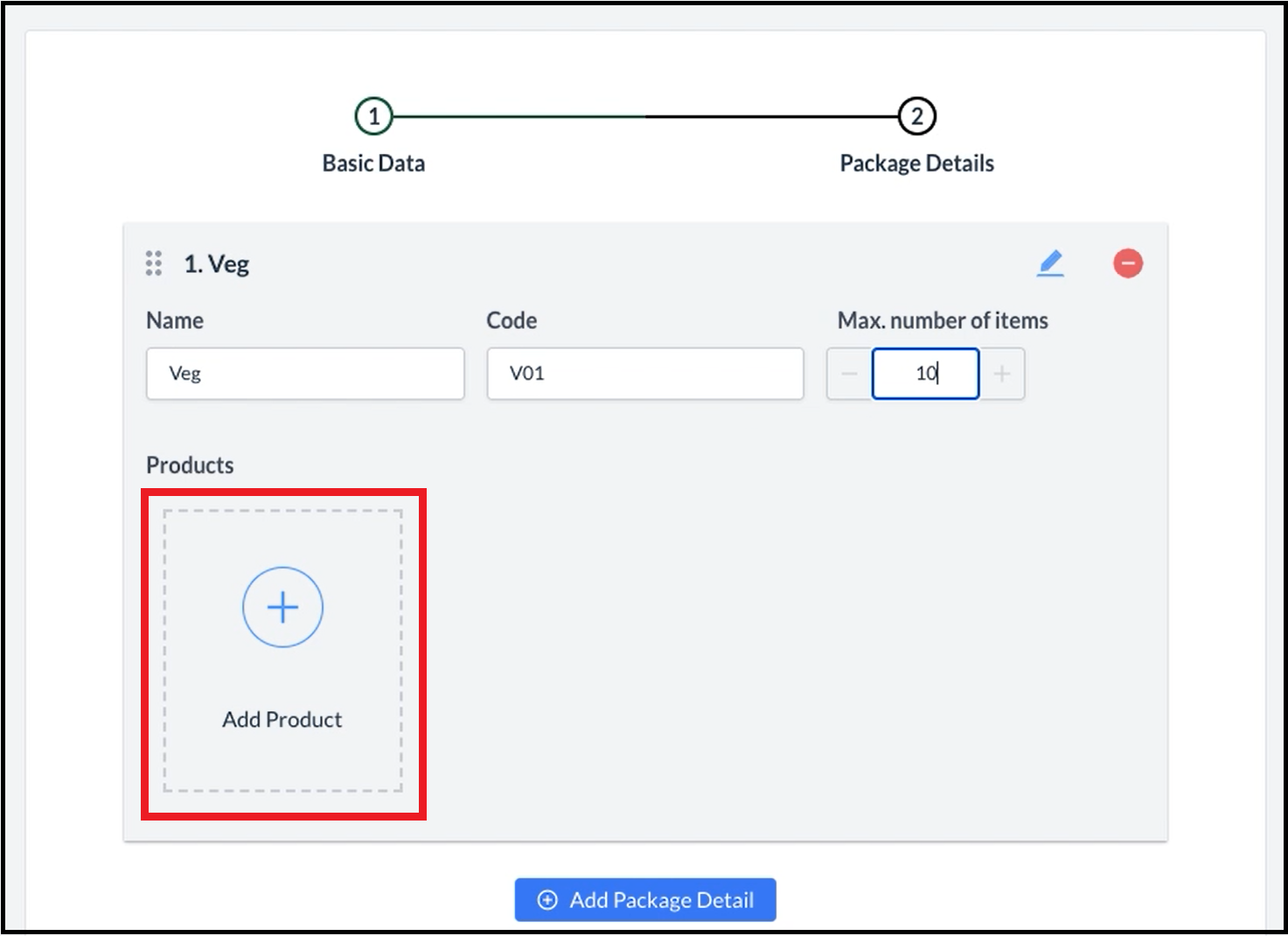This screenshot has width=1288, height=936.
Task: Remove the Veg package with red minus icon
Action: [1127, 263]
